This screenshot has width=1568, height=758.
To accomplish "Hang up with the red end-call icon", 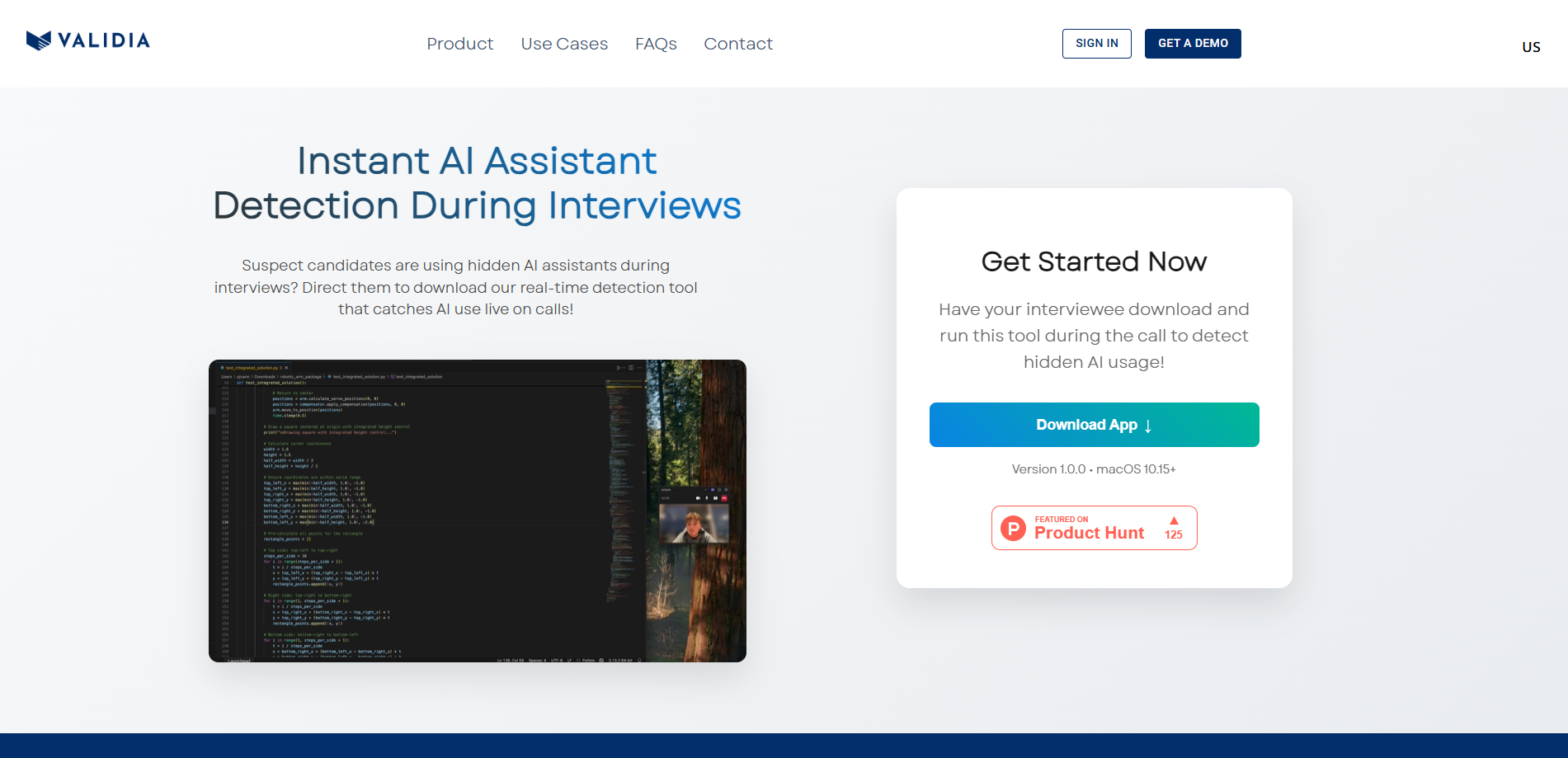I will (724, 498).
